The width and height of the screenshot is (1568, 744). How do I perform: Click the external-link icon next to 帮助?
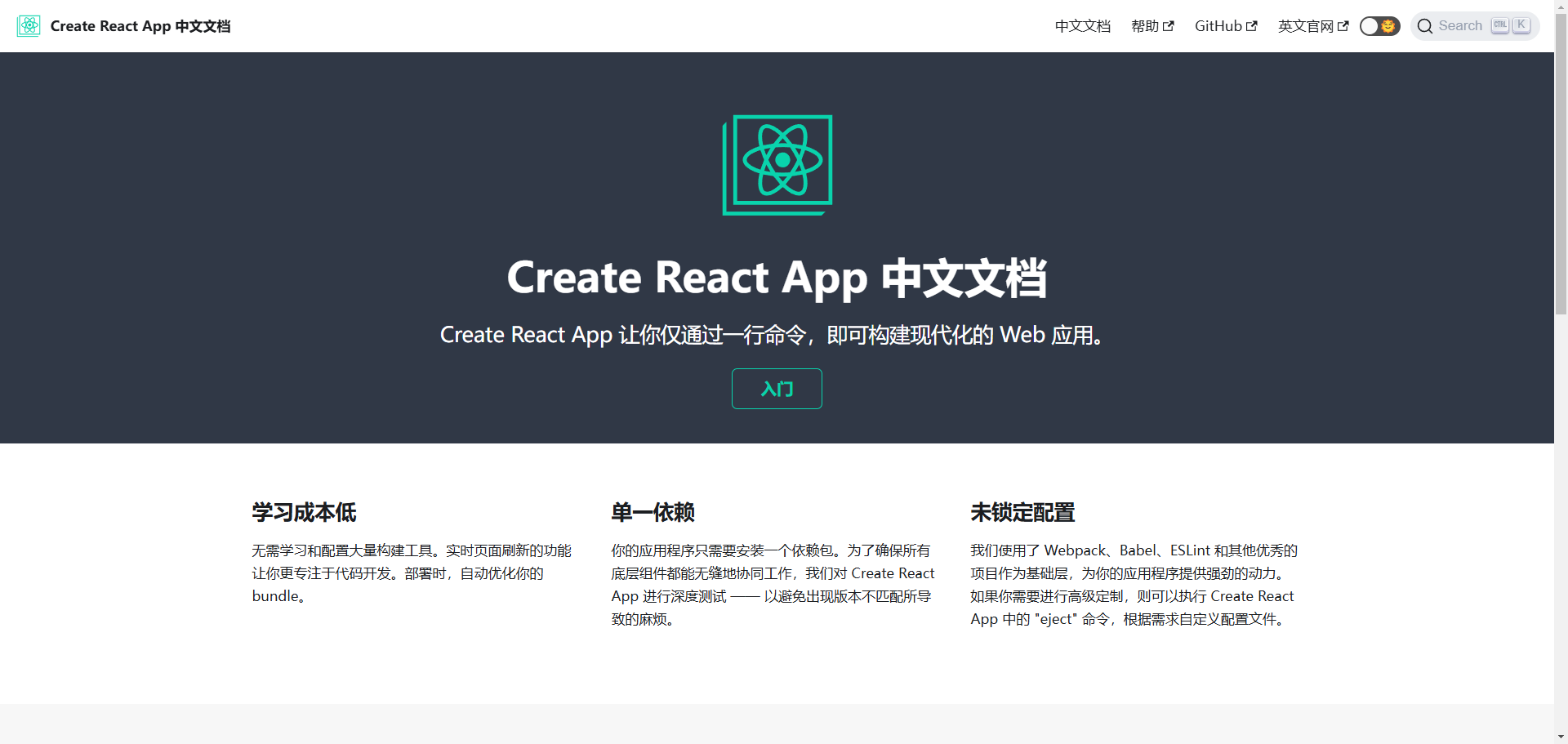[1169, 26]
